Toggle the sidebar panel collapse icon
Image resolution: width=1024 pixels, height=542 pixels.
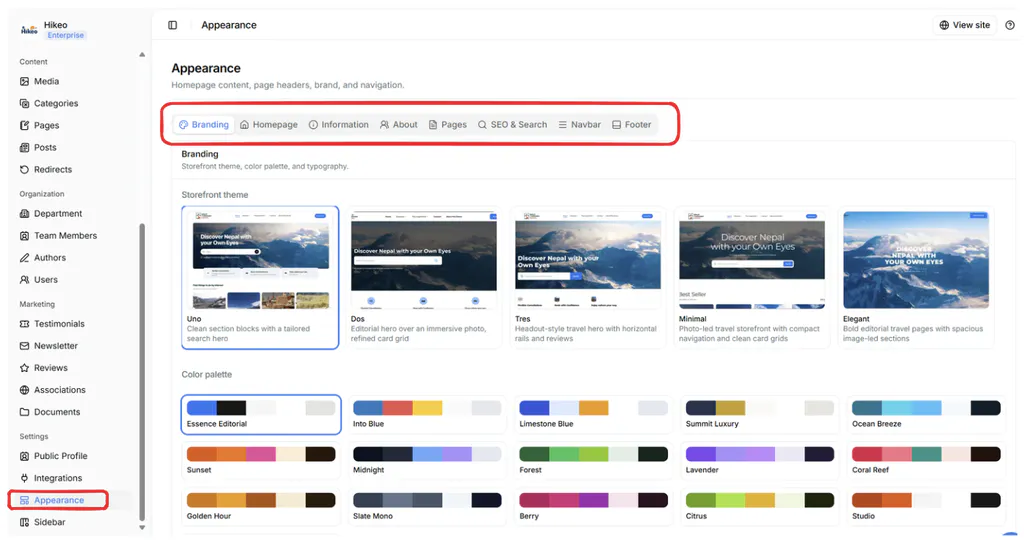point(172,25)
